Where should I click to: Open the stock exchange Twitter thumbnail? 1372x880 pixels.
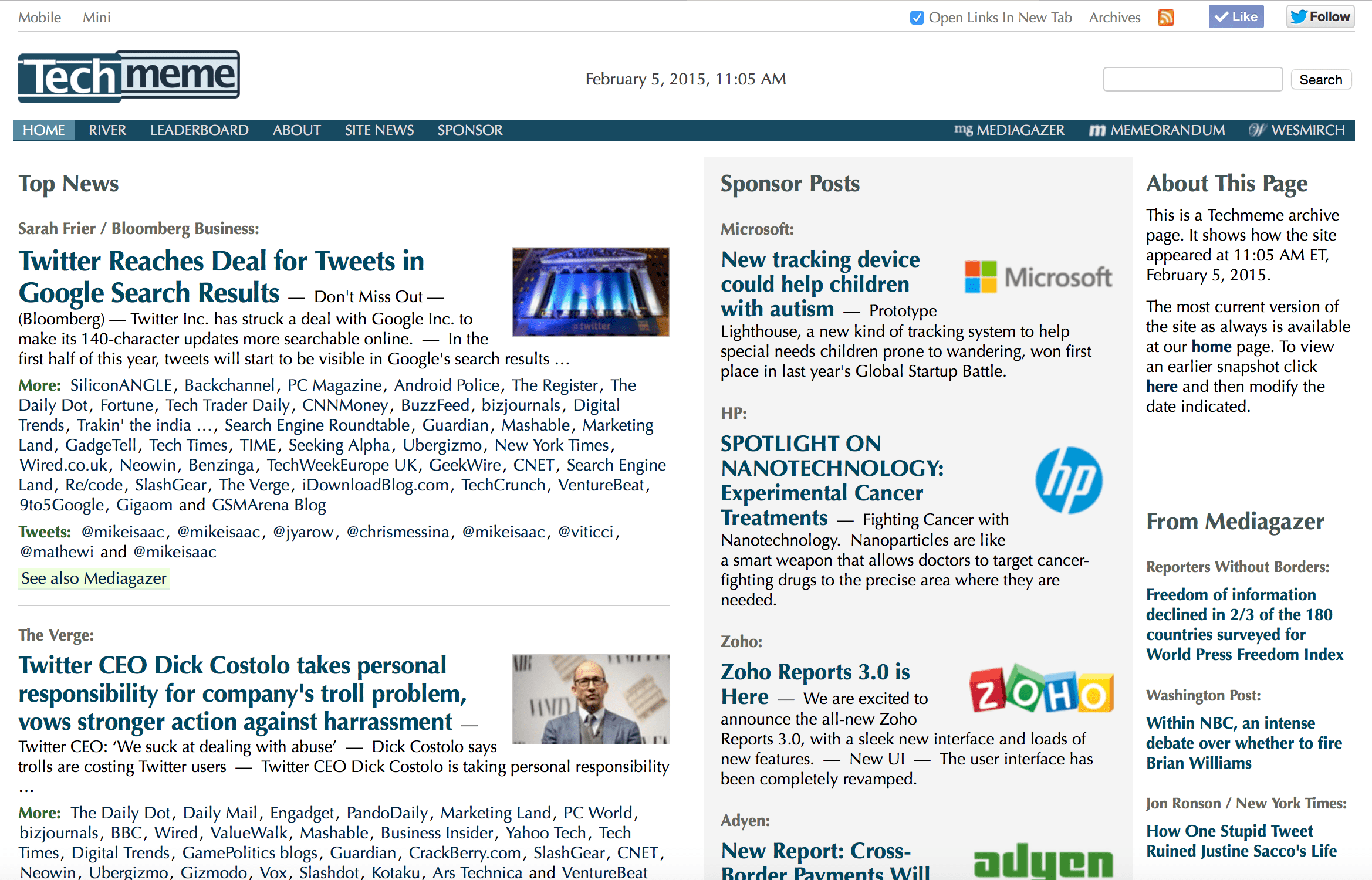[590, 292]
